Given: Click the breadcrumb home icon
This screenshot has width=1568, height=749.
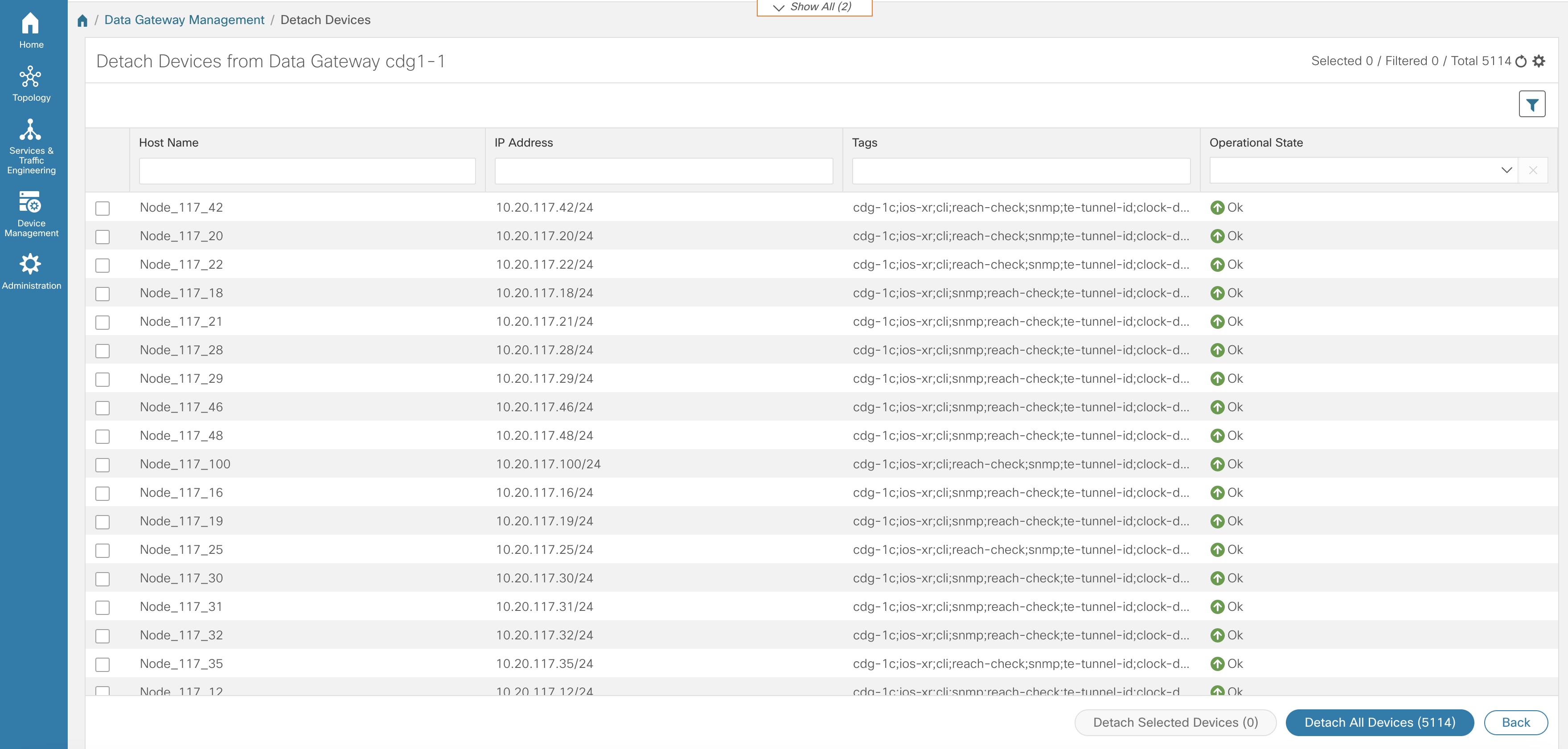Looking at the screenshot, I should coord(83,20).
